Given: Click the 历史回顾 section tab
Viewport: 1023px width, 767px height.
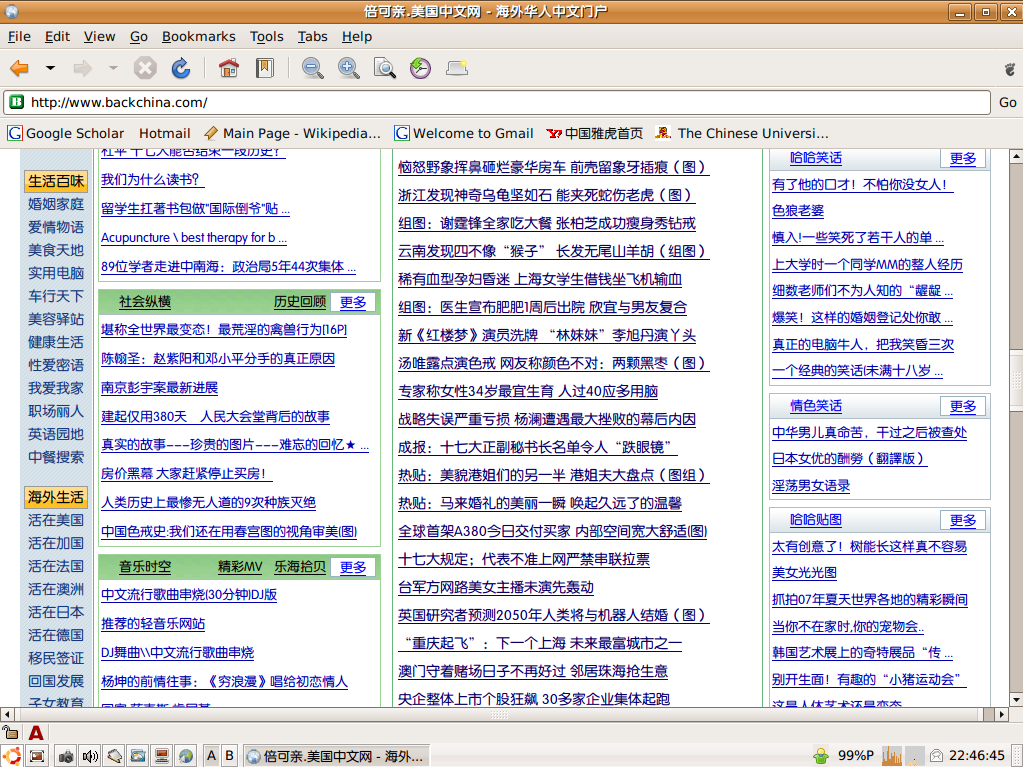Looking at the screenshot, I should click(x=299, y=301).
